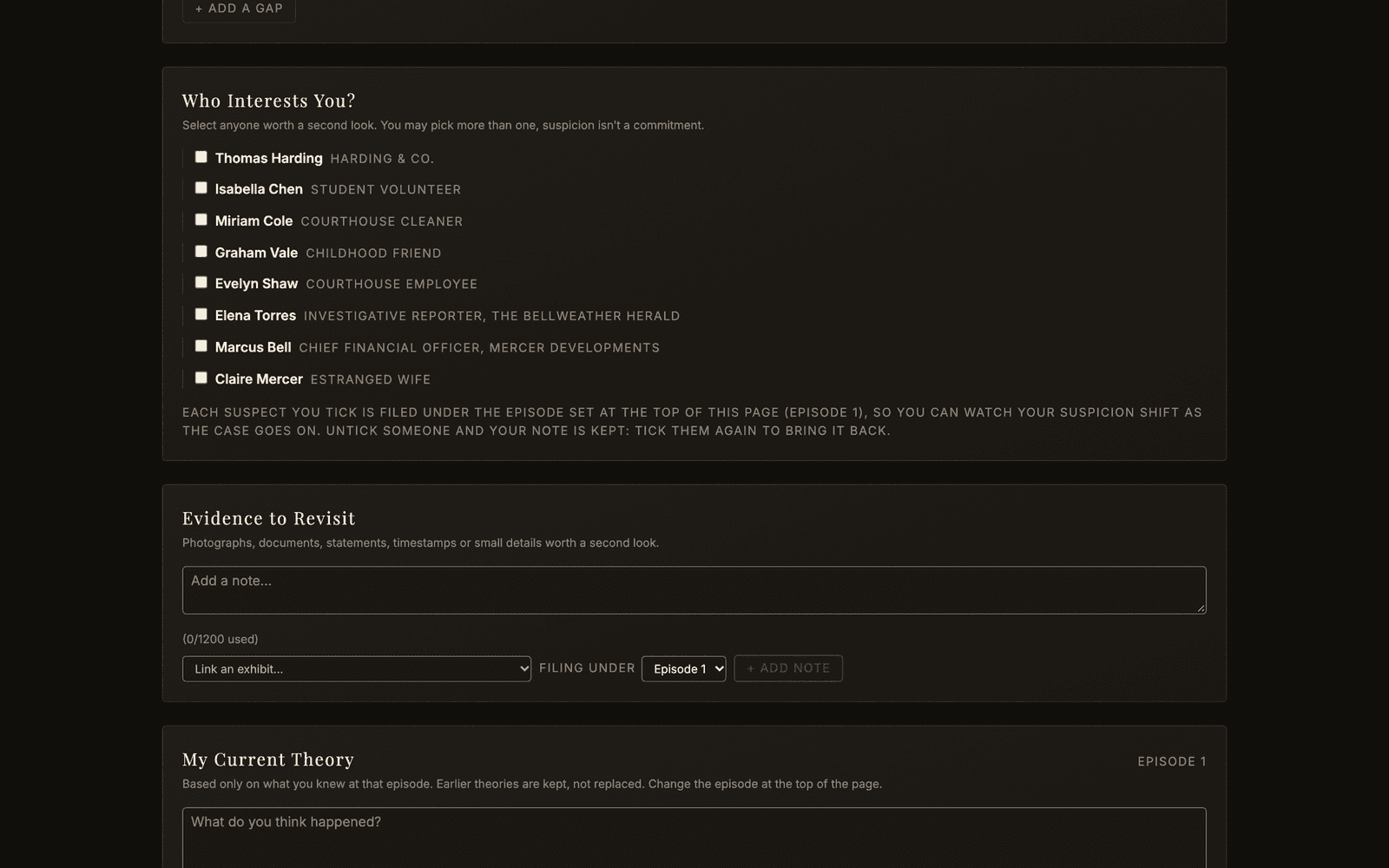This screenshot has width=1389, height=868.
Task: Click the Add Note button
Action: (x=788, y=668)
